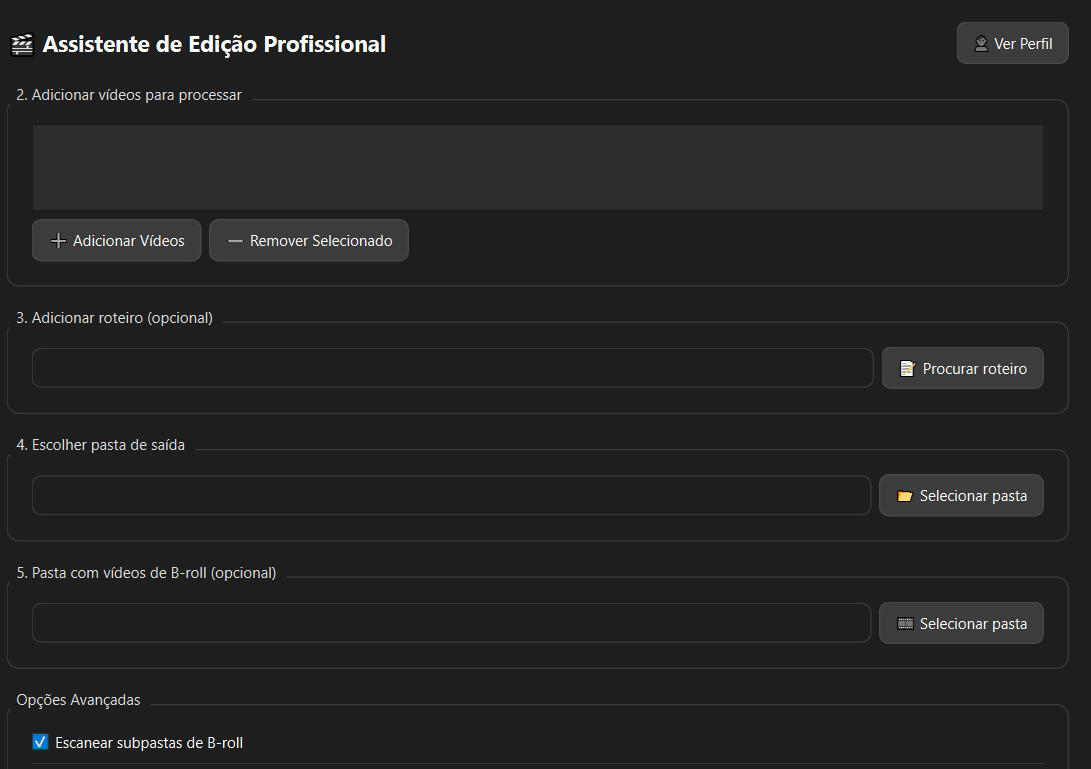Click the clapperboard icon beside the app title

[22, 45]
